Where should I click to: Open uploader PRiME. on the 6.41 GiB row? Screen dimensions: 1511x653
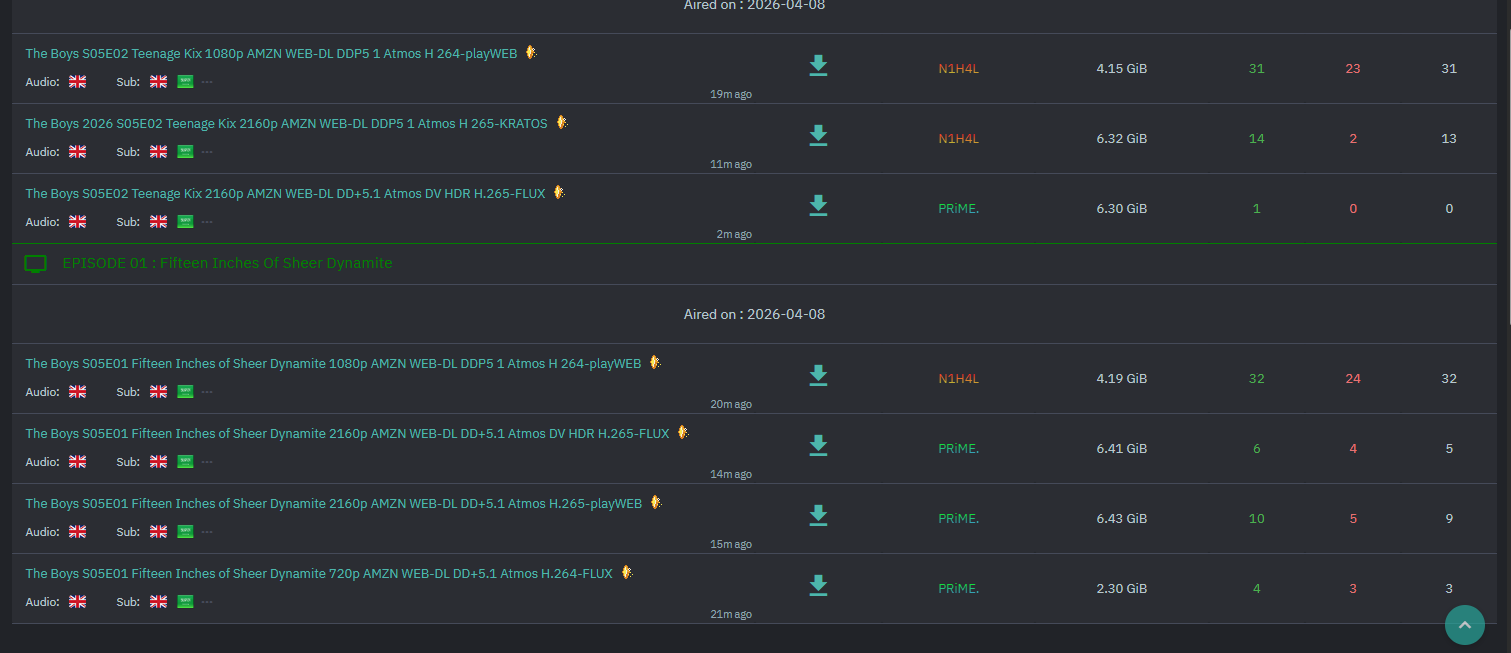(x=958, y=449)
